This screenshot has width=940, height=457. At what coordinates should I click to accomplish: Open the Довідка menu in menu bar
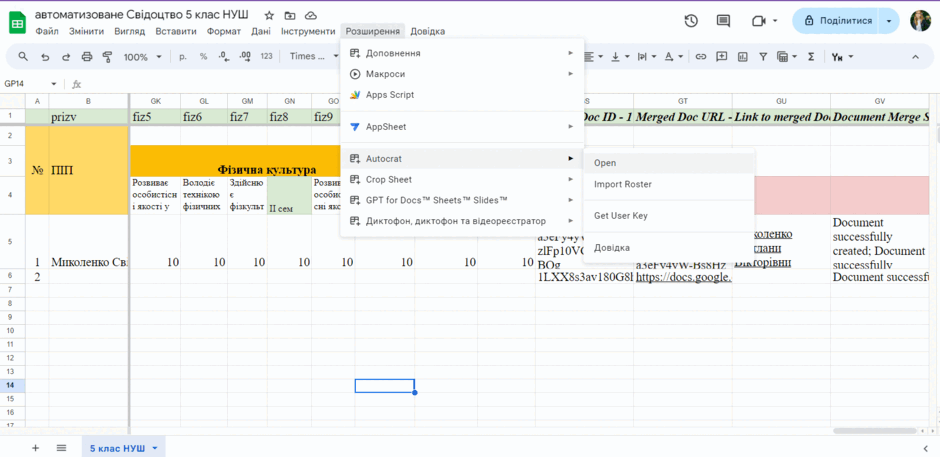pos(427,31)
